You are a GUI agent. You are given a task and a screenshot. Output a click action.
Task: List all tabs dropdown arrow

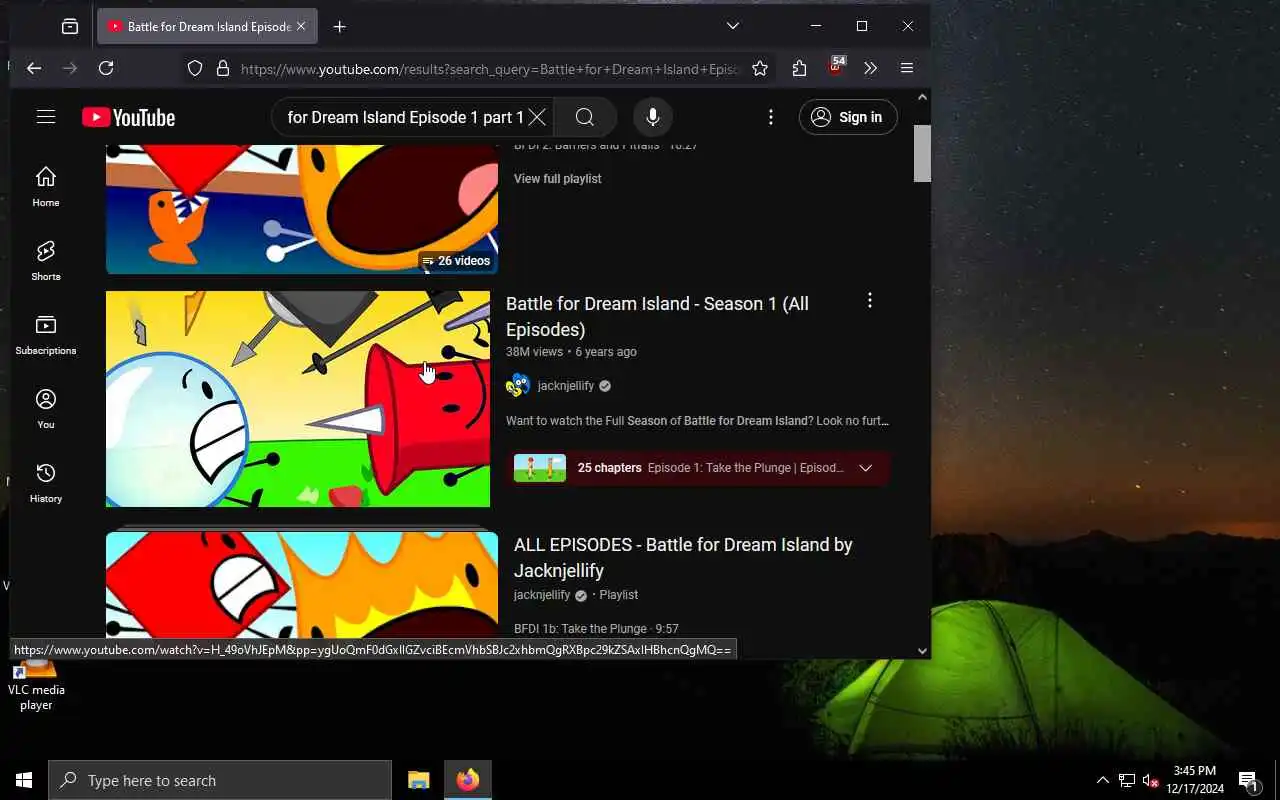[733, 26]
